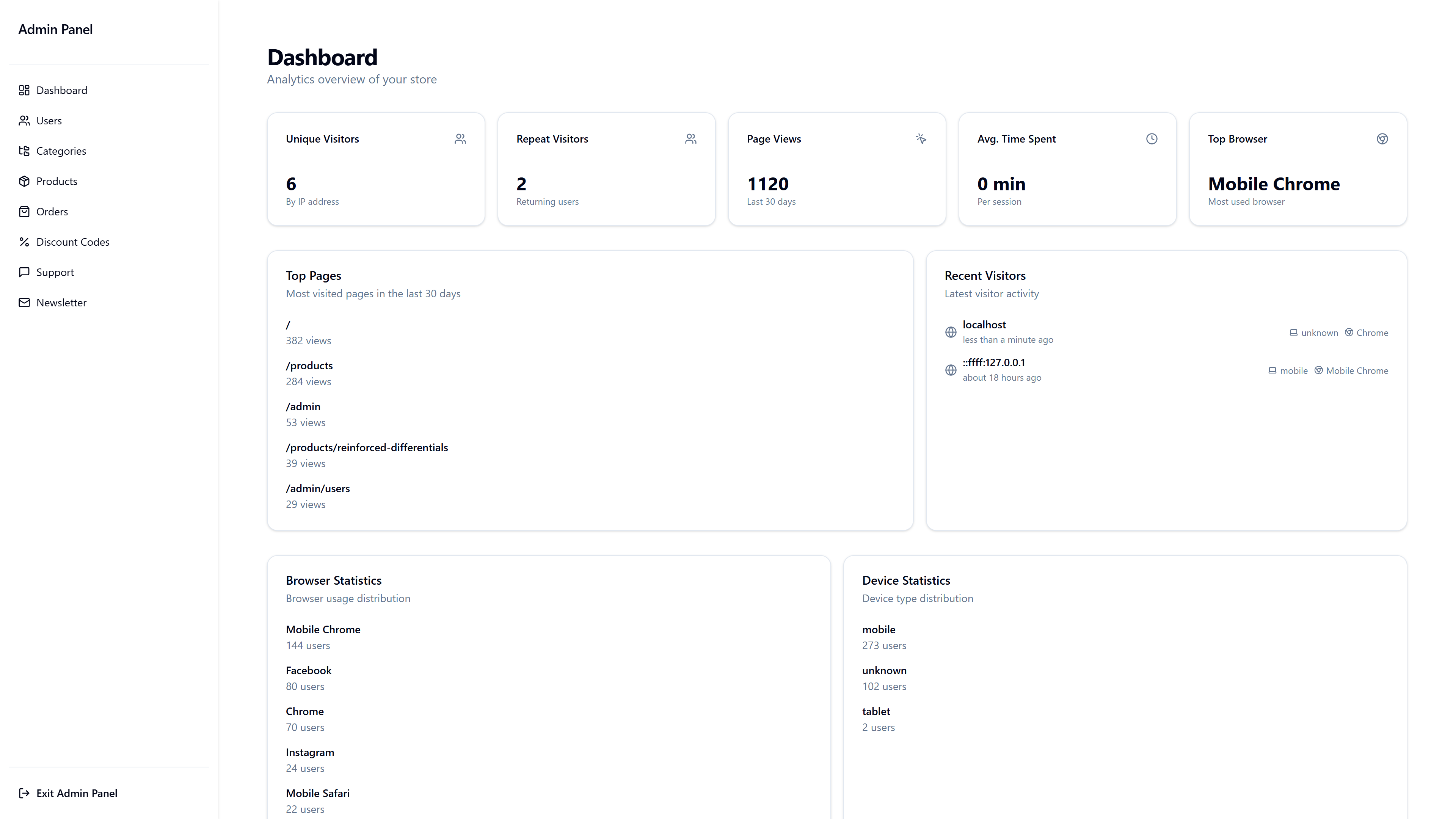Click the Categories tree icon in sidebar

tap(24, 151)
